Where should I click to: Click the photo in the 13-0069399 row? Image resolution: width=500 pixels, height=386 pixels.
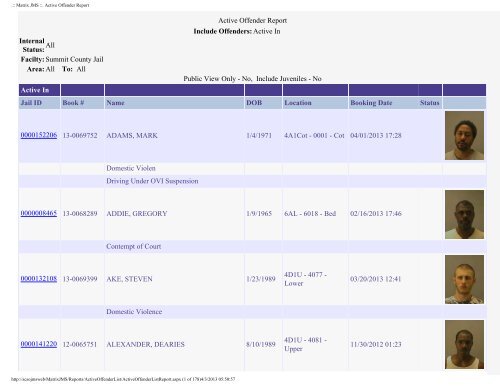[464, 279]
